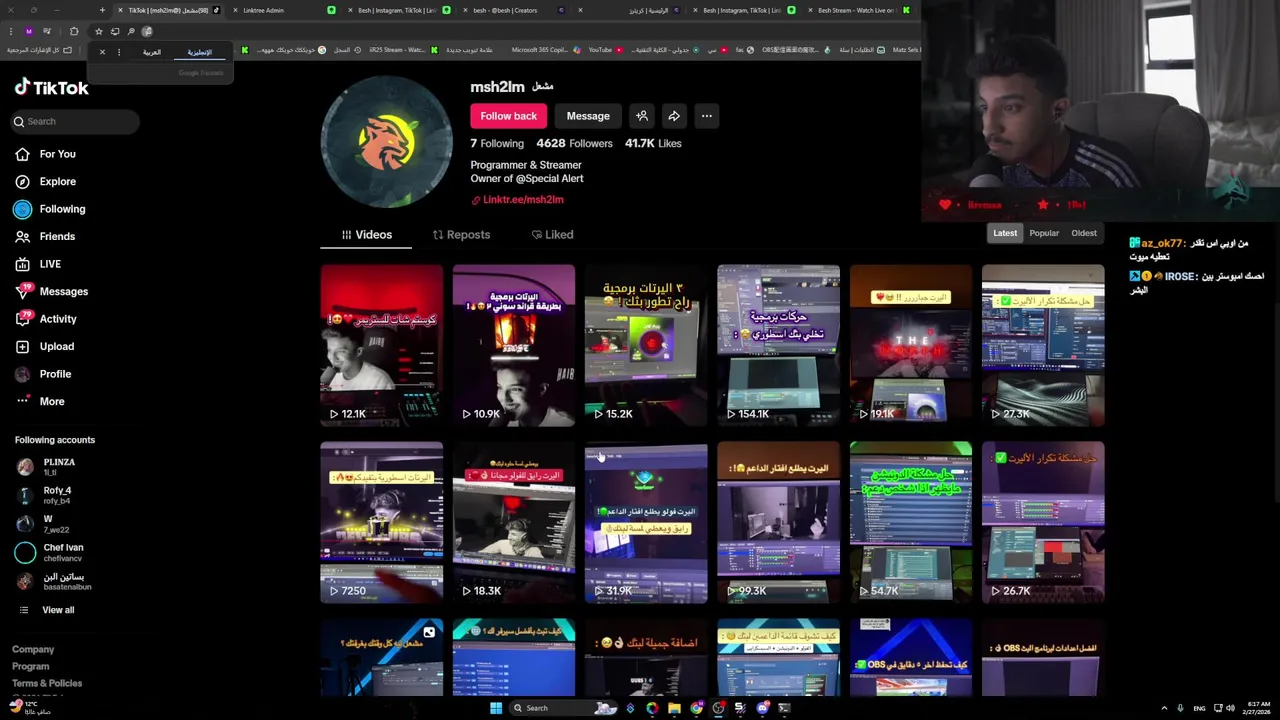The image size is (1280, 720).
Task: Sort videos by Oldest
Action: (x=1084, y=233)
